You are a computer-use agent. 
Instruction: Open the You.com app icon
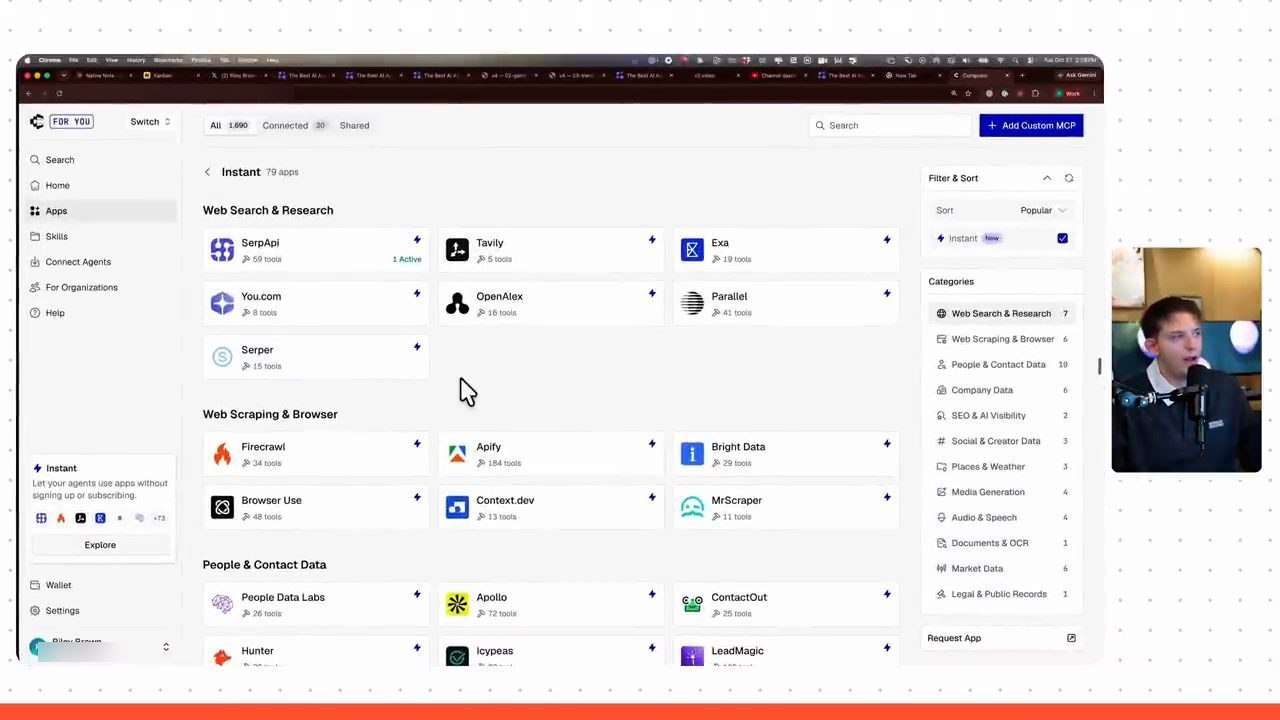[222, 303]
